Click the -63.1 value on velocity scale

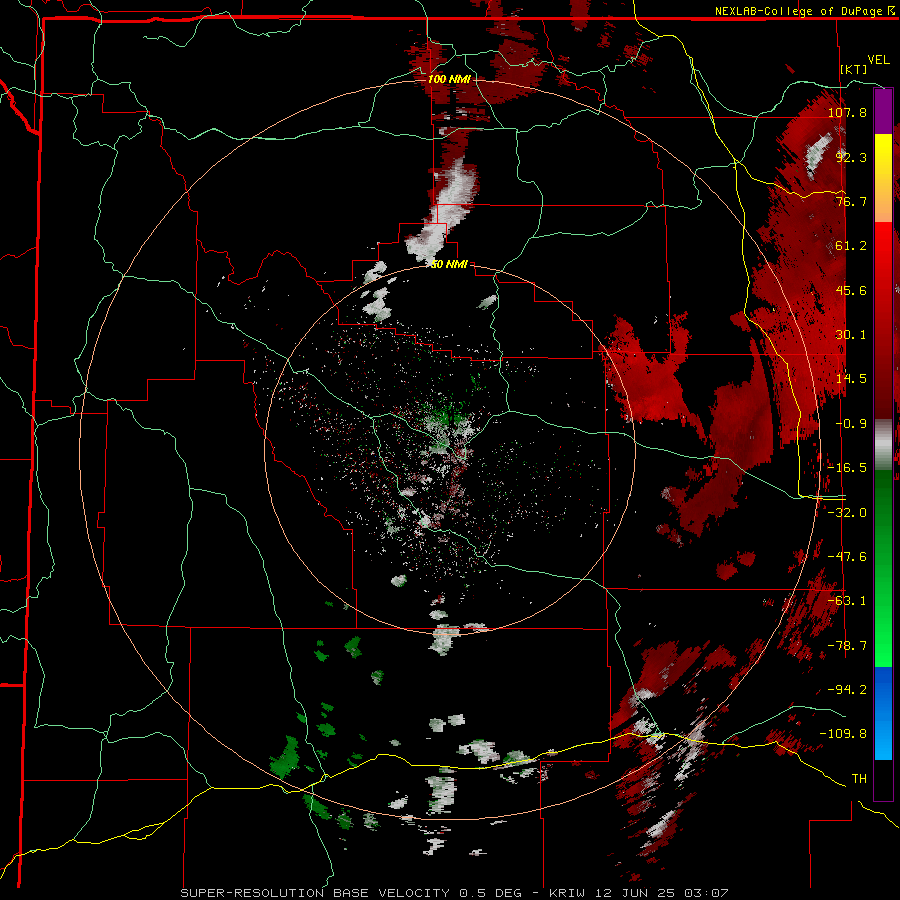click(847, 601)
